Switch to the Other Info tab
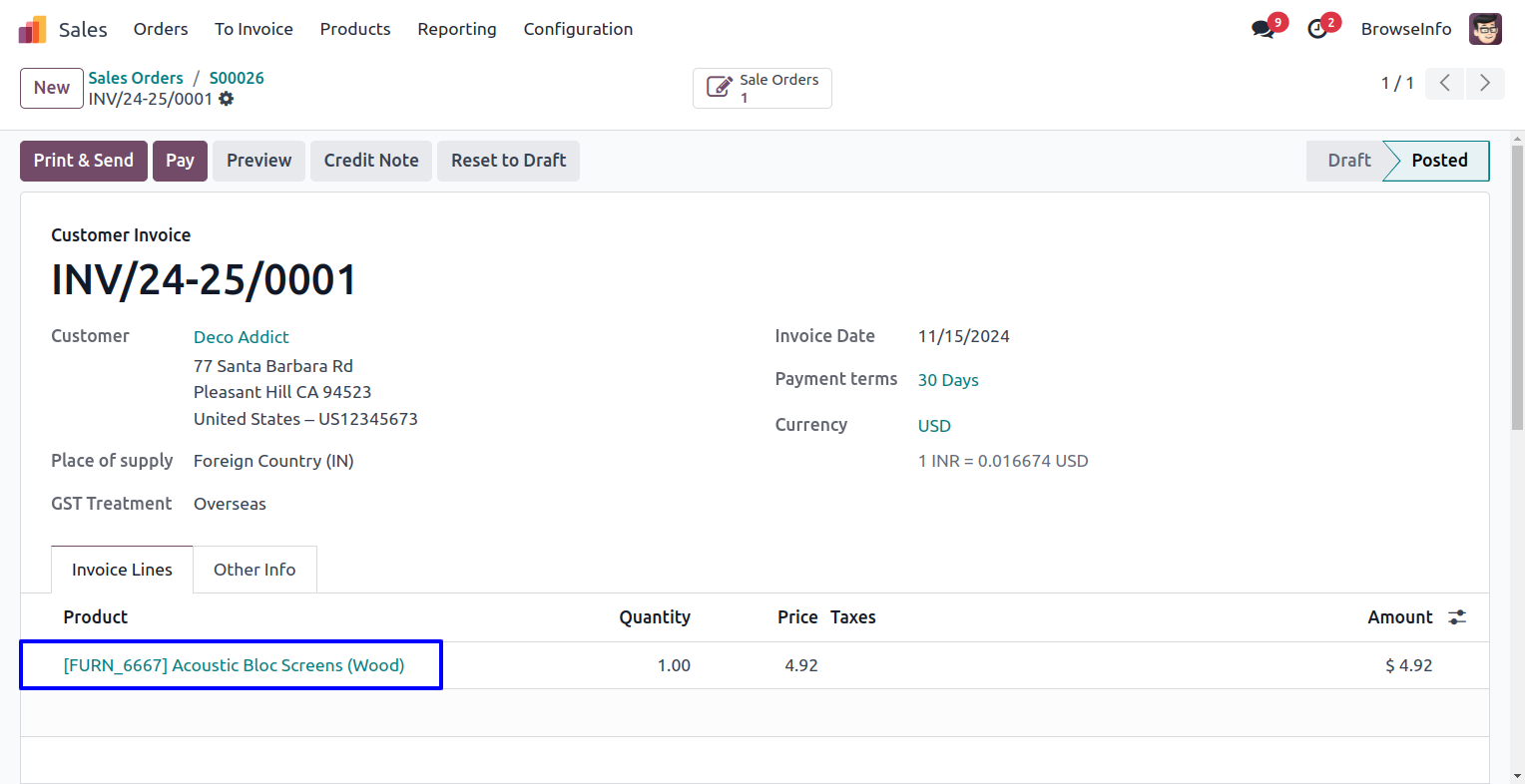Viewport: 1525px width, 784px height. pos(254,570)
